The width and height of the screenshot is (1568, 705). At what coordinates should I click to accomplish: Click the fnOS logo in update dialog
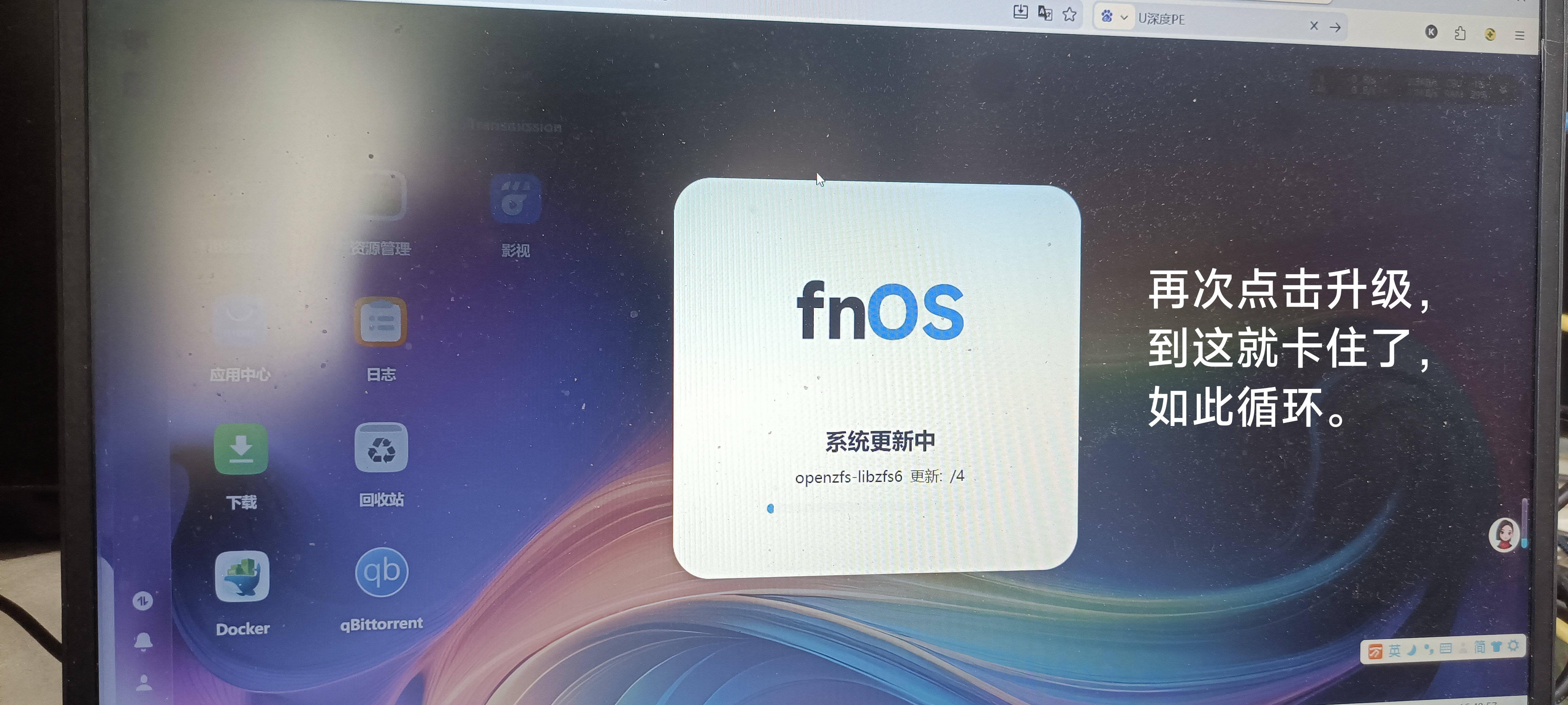coord(880,310)
